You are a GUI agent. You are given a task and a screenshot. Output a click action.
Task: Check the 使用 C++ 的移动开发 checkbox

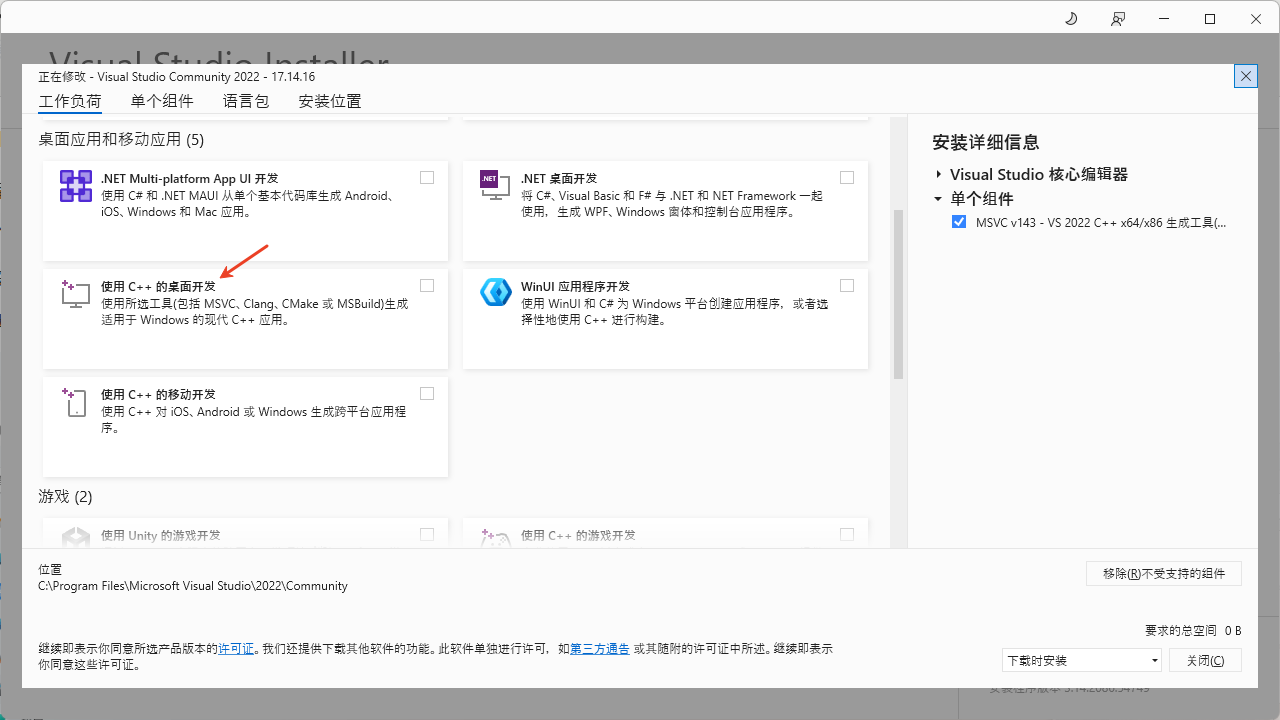[427, 394]
